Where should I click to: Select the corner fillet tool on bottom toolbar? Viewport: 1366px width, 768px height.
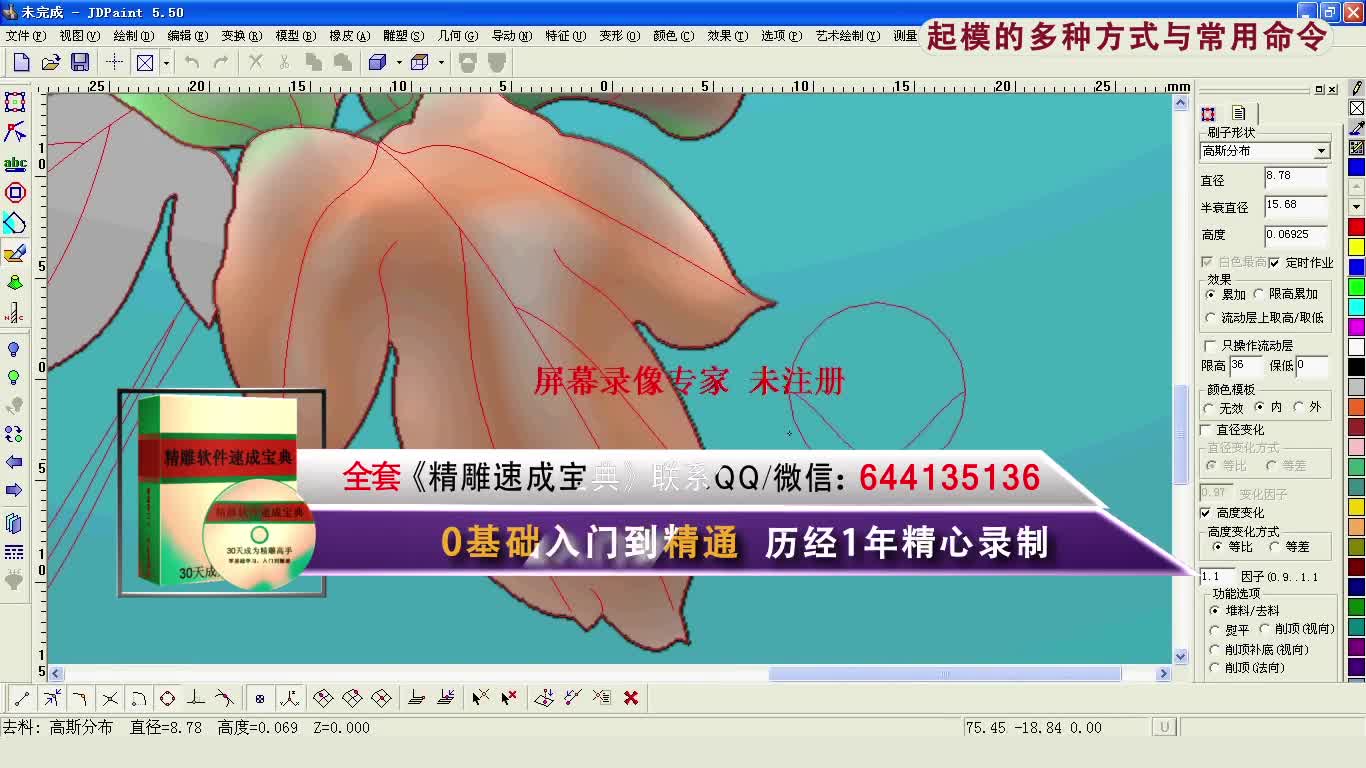80,698
